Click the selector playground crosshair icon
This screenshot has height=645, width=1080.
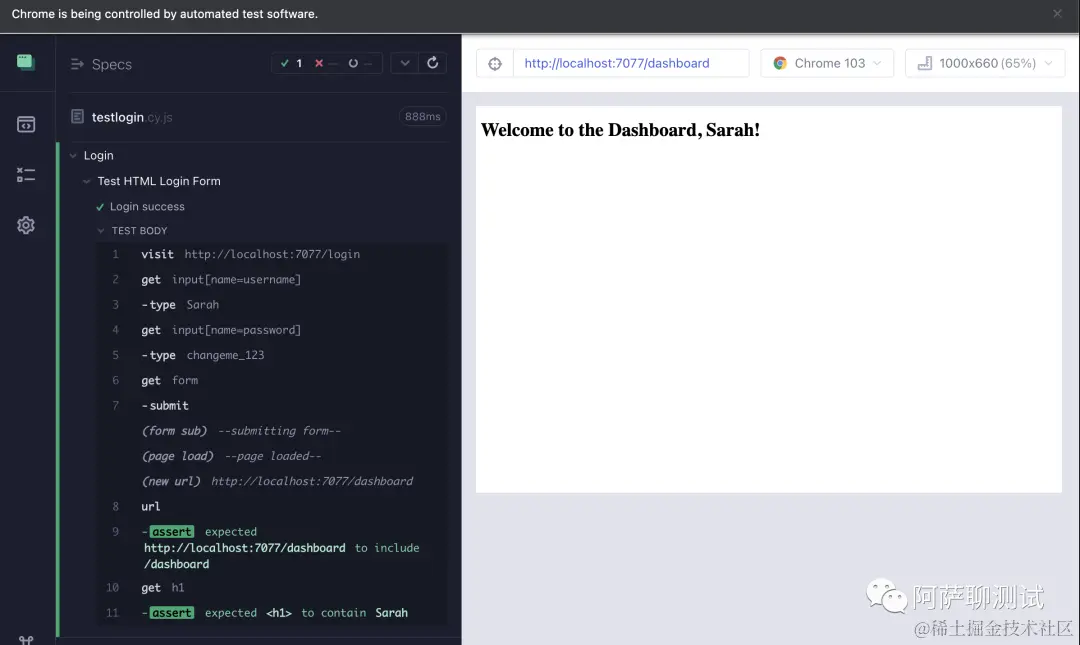(495, 63)
